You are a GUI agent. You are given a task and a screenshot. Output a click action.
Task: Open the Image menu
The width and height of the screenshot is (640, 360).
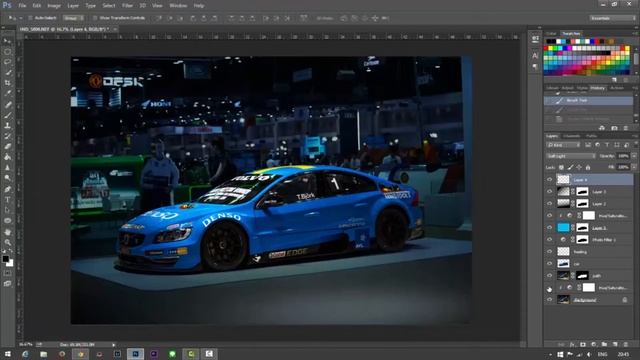coord(54,6)
